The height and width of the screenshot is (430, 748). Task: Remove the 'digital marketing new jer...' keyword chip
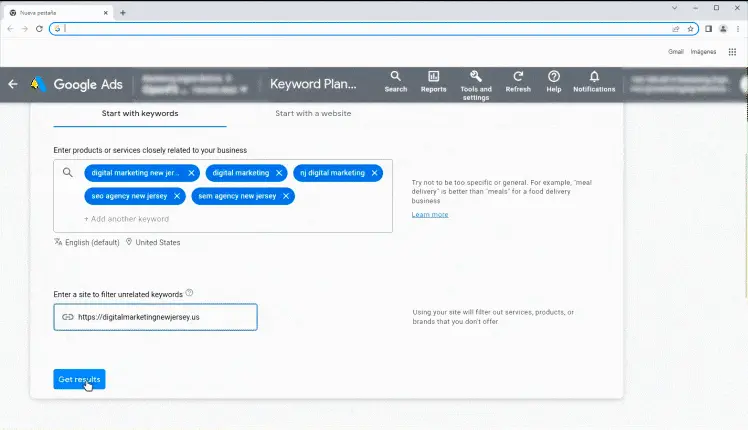[x=191, y=173]
